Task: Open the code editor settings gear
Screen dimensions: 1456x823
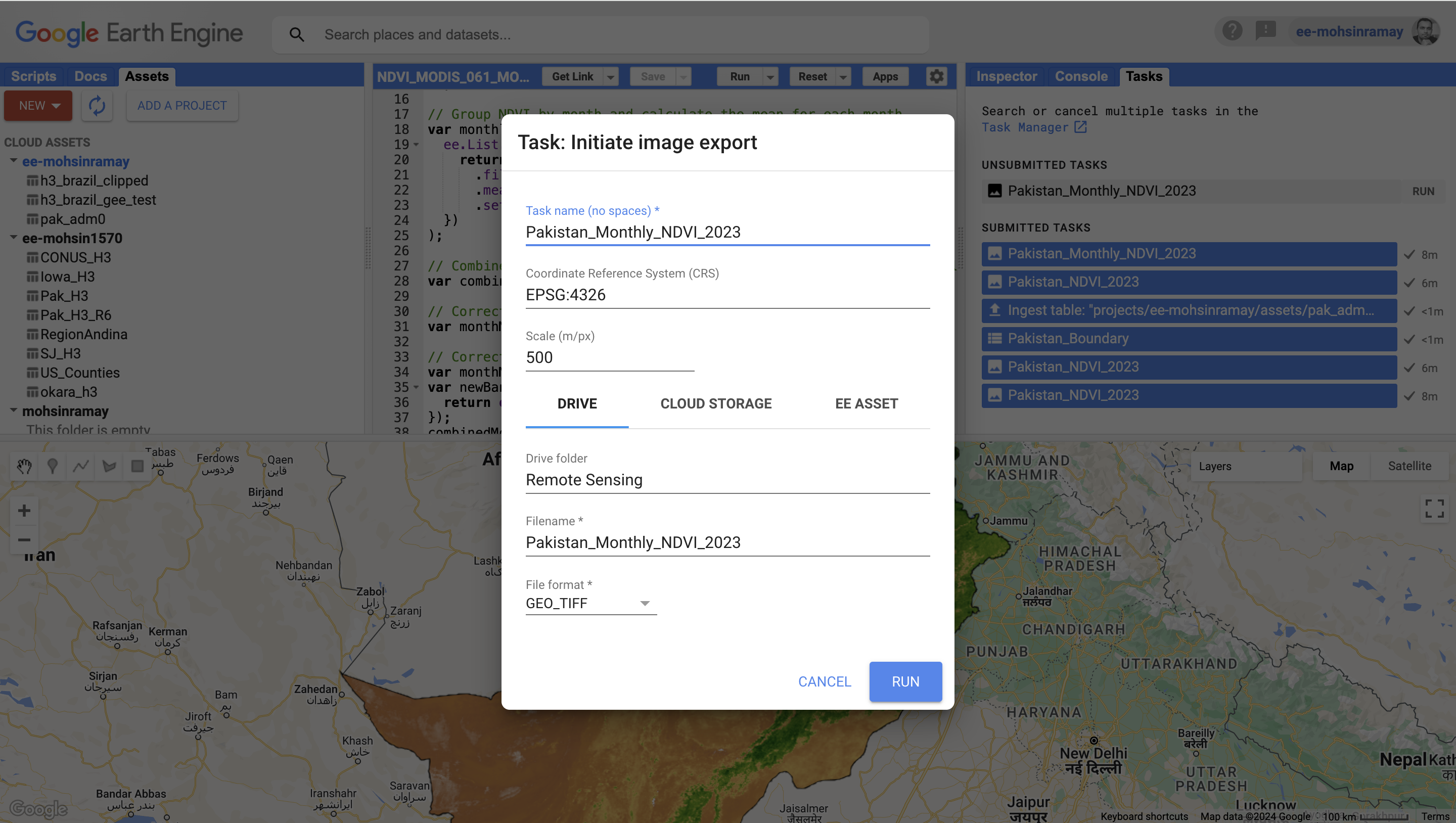Action: (x=936, y=76)
